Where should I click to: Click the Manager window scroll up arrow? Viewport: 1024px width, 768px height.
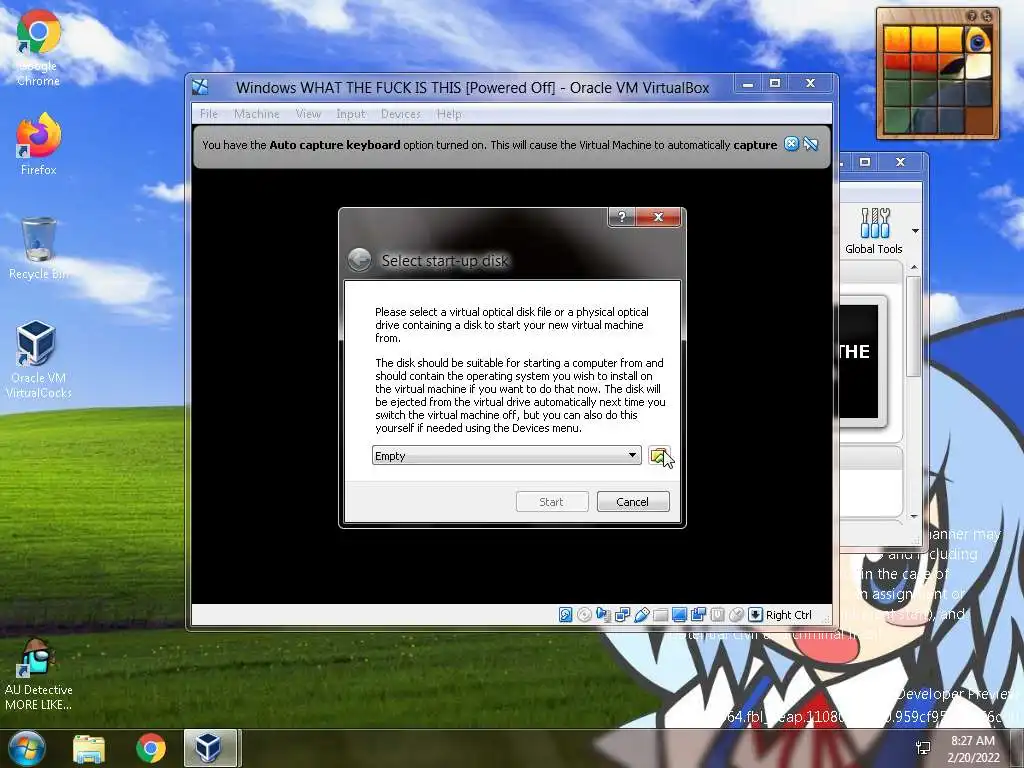click(914, 267)
